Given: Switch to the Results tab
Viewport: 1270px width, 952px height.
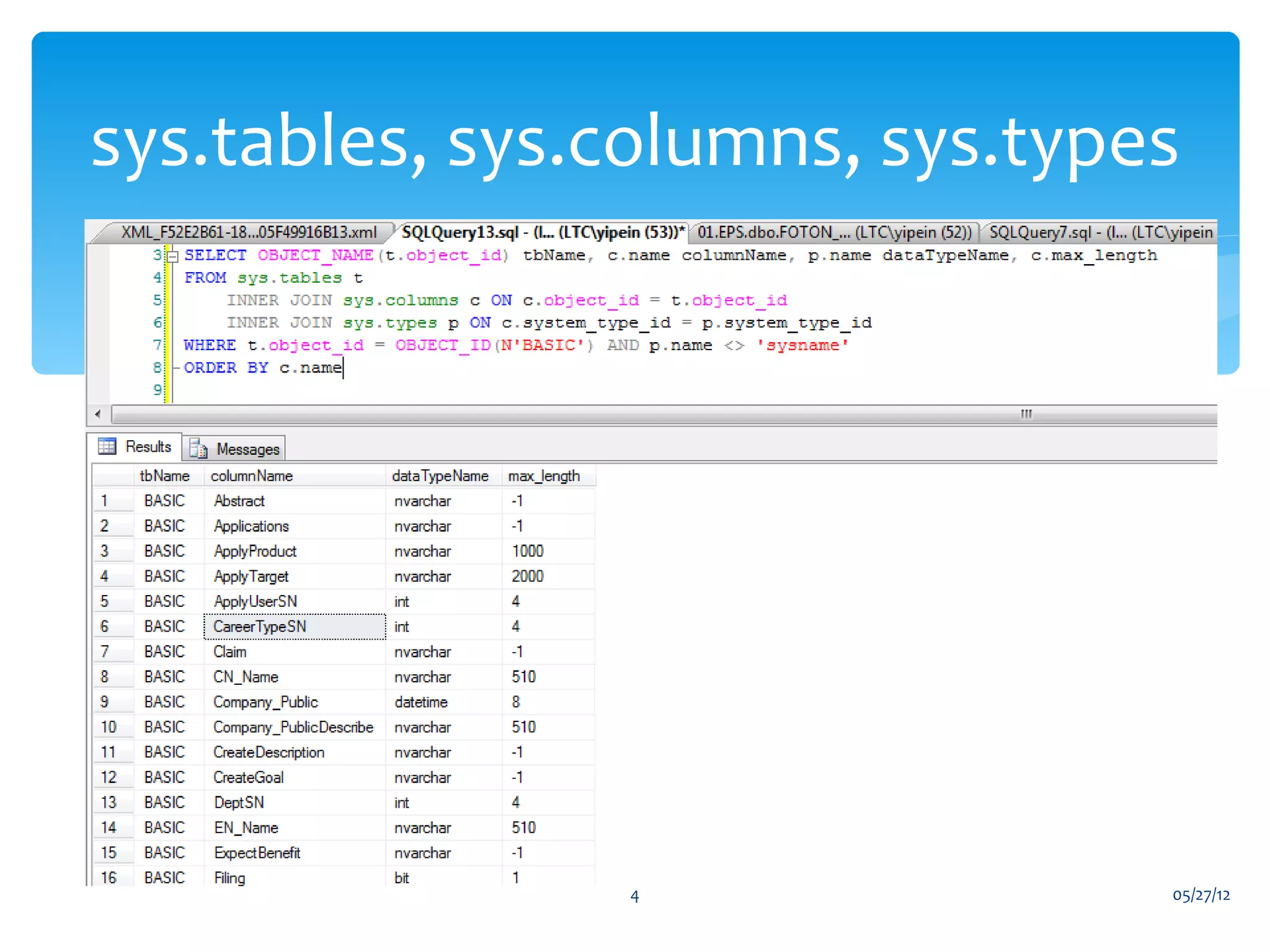Looking at the screenshot, I should [x=148, y=446].
